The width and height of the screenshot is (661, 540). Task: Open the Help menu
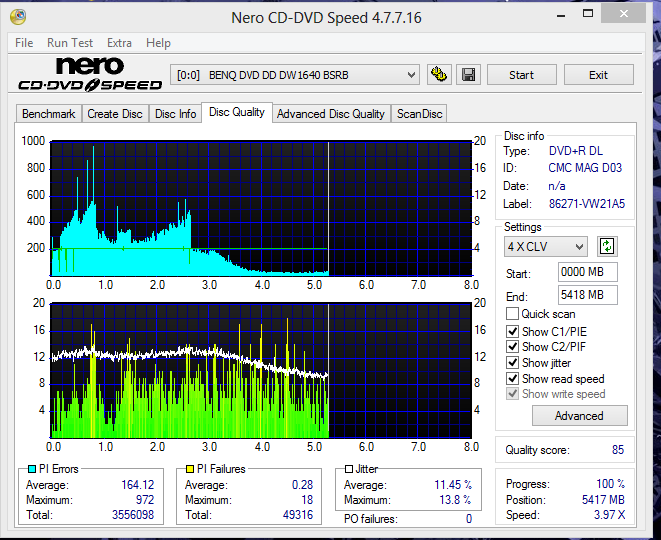(x=158, y=43)
